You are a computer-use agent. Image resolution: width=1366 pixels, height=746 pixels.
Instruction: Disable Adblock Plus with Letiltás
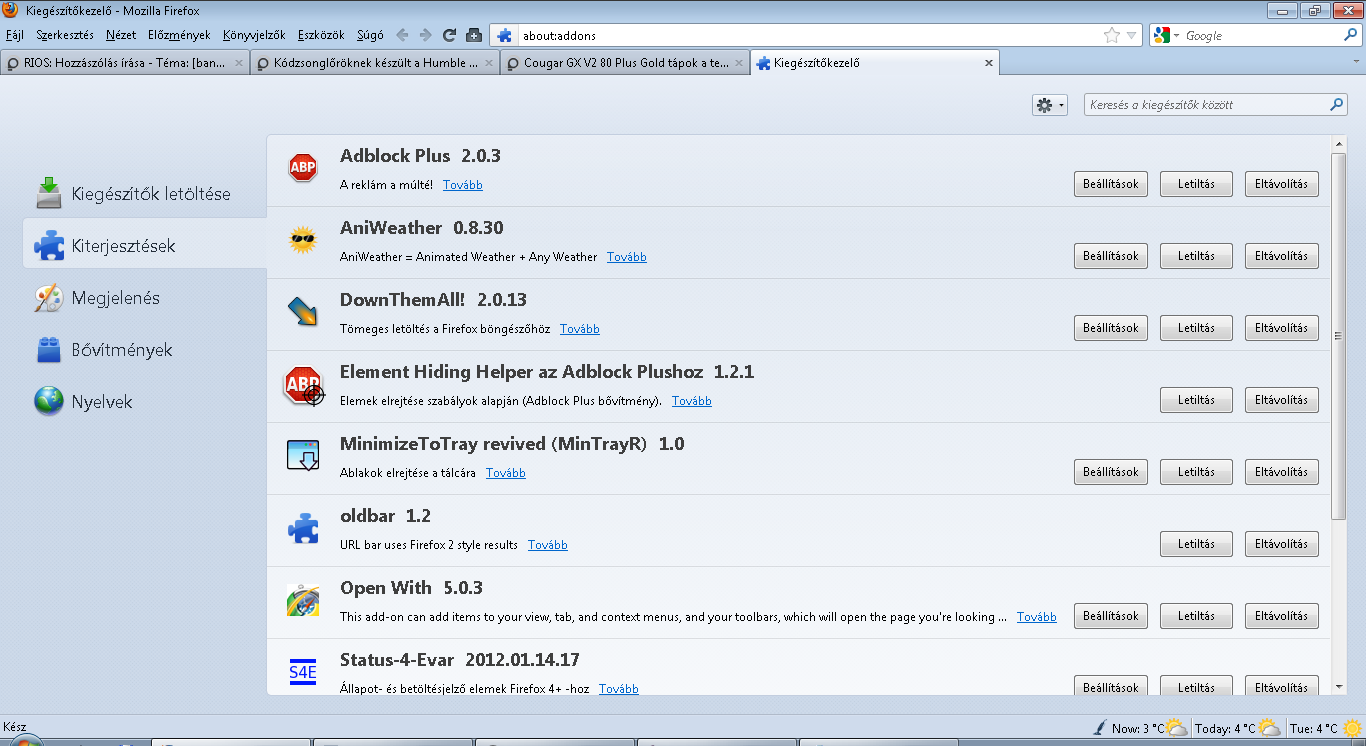click(x=1196, y=184)
